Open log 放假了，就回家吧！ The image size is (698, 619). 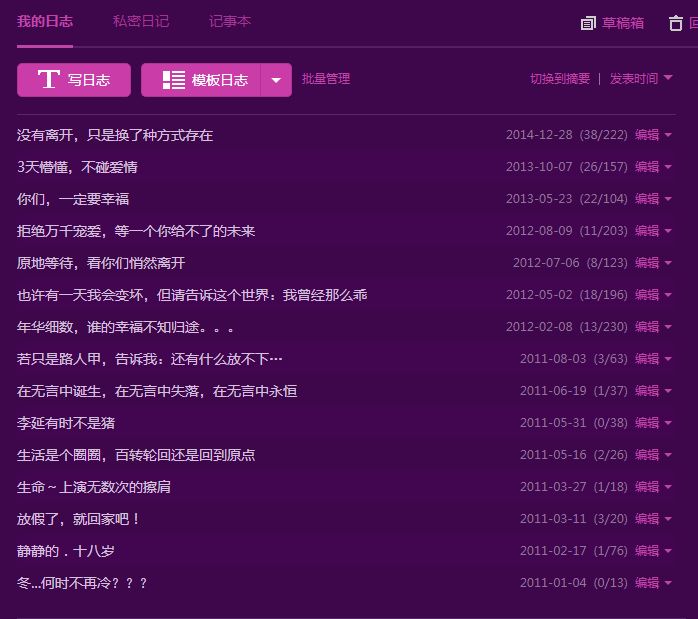(78, 519)
